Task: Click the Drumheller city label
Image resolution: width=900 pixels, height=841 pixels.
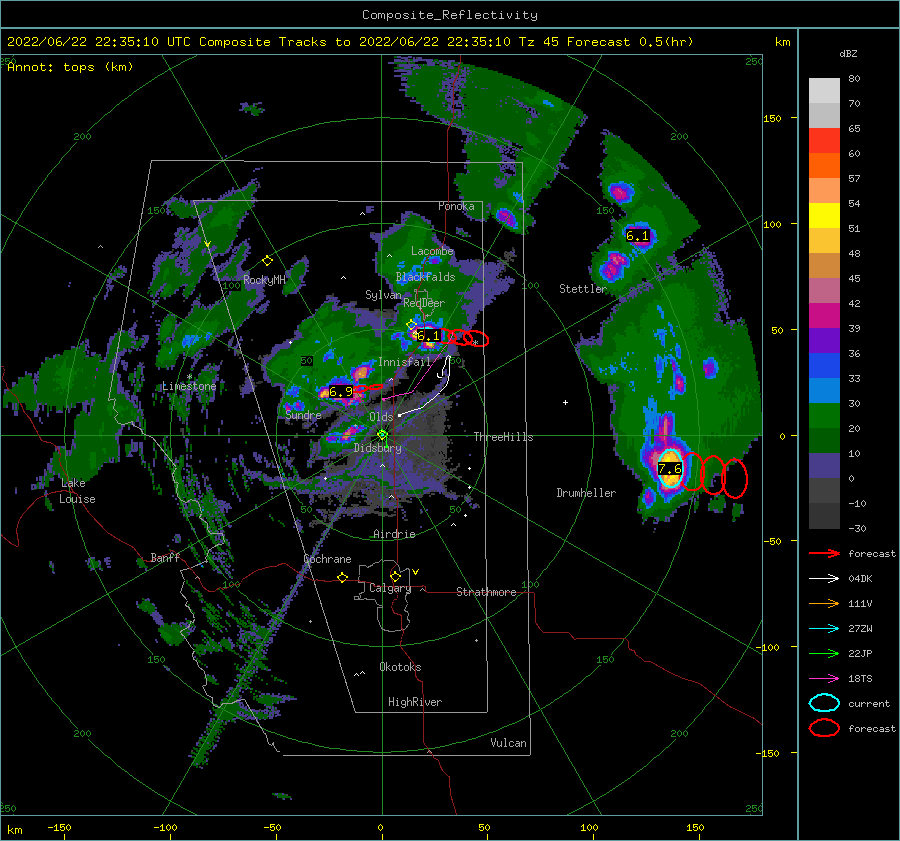Action: coord(586,493)
